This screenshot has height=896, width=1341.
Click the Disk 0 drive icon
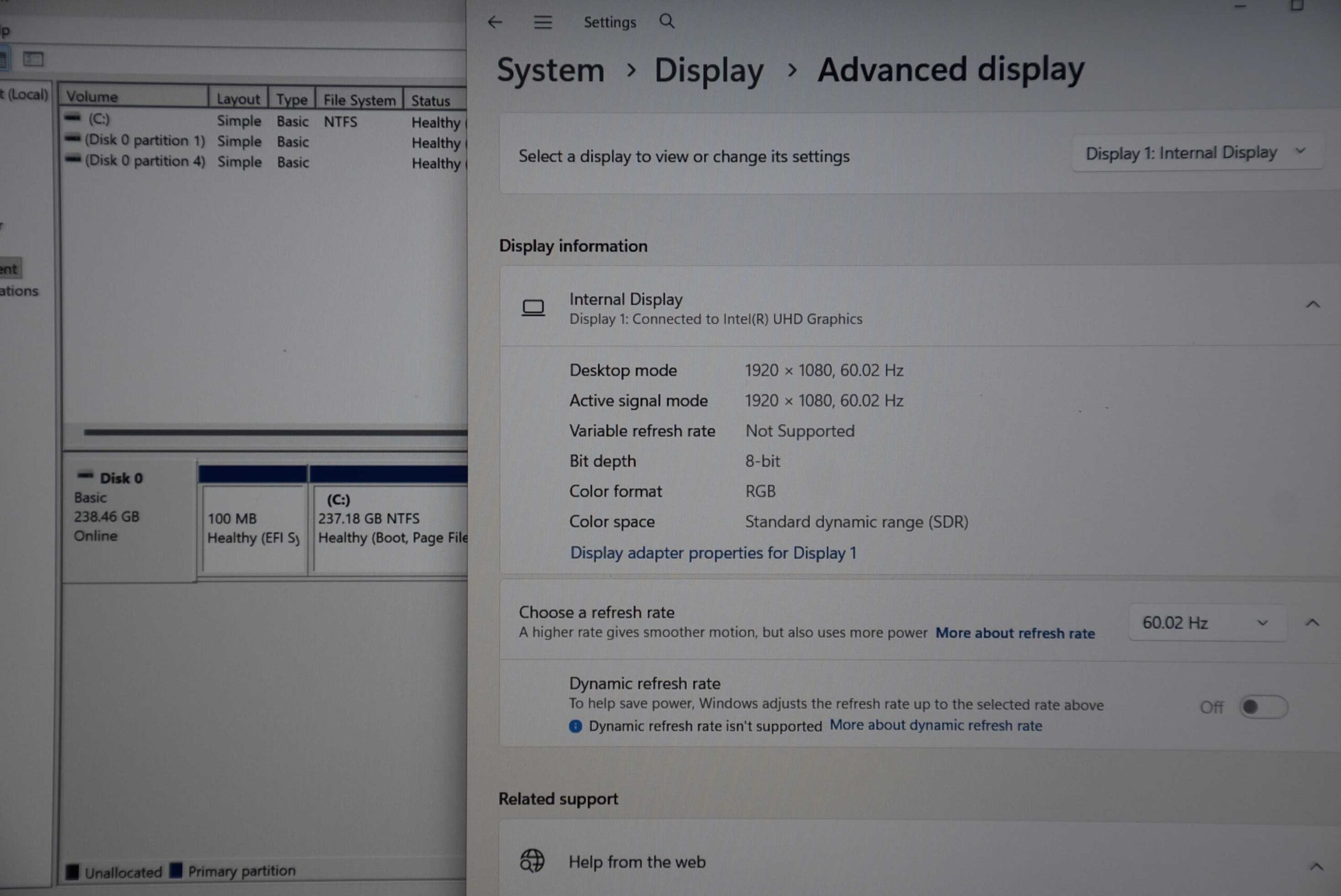(85, 475)
